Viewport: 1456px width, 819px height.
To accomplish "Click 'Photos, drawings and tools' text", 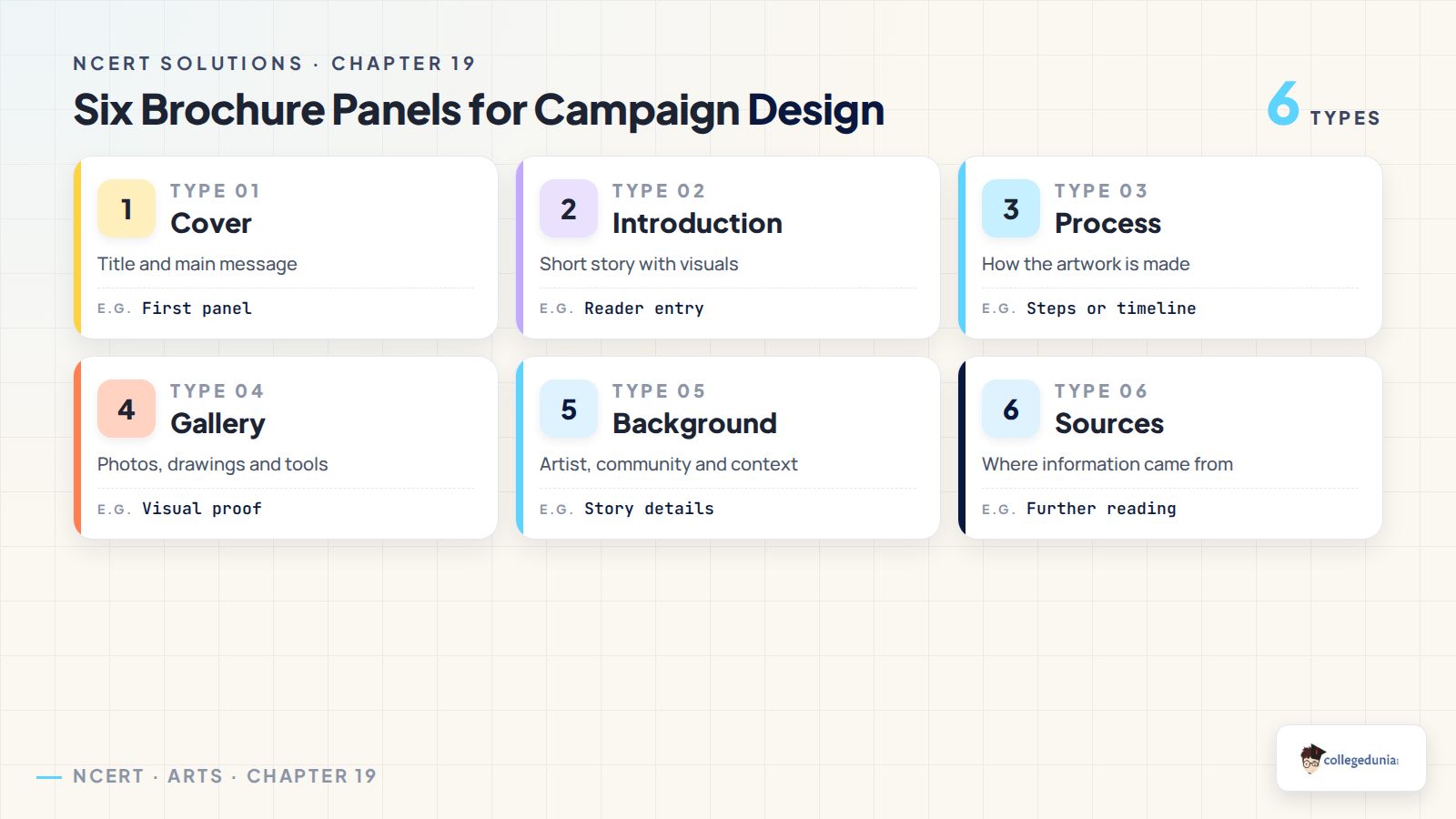I will [x=213, y=464].
